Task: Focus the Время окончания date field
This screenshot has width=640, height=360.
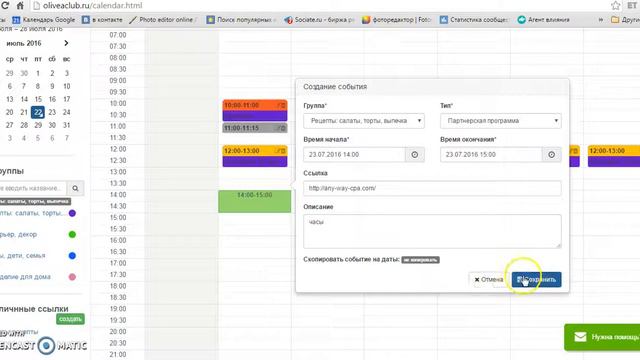Action: [491, 155]
